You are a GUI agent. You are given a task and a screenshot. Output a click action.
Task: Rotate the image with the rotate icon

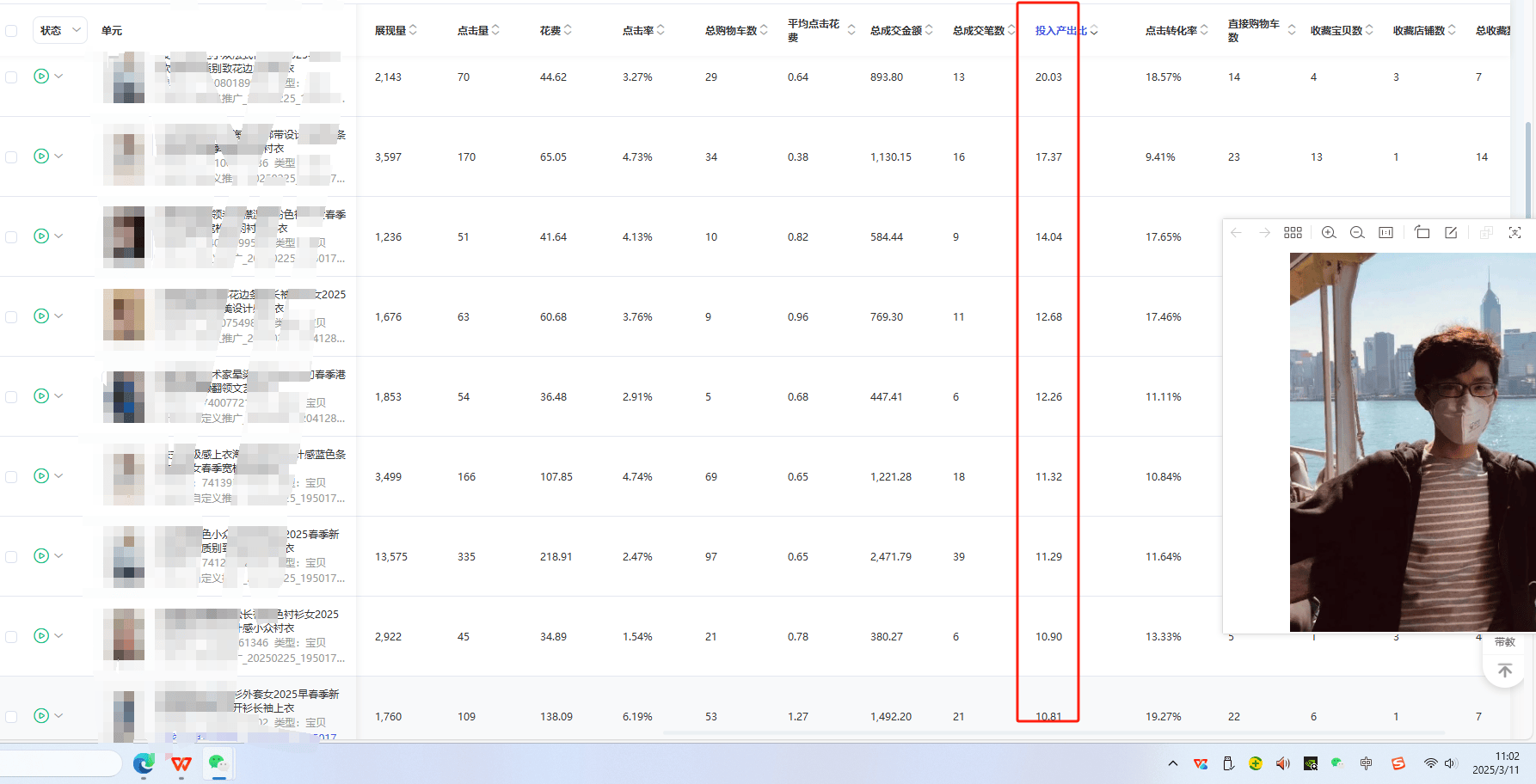pos(1422,233)
